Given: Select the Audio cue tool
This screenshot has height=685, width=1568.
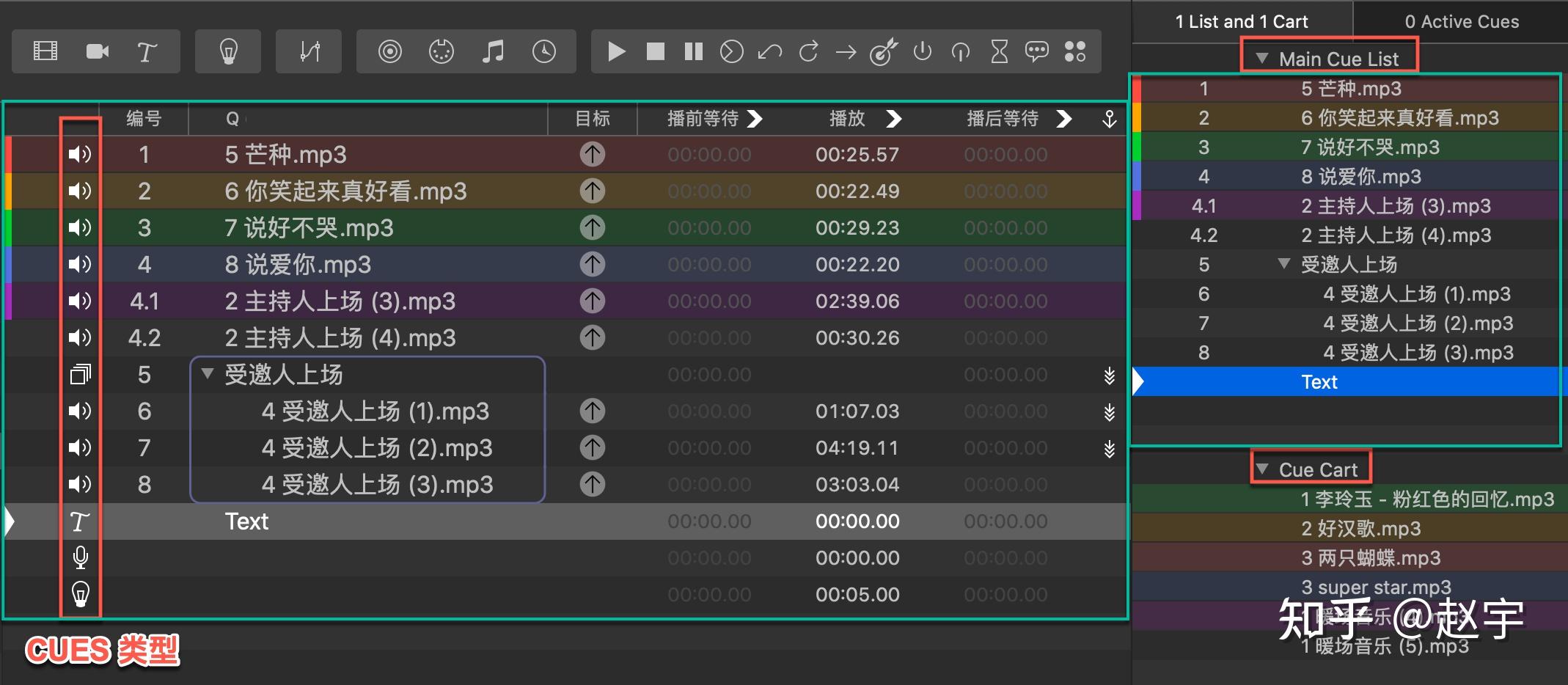Looking at the screenshot, I should 493,51.
